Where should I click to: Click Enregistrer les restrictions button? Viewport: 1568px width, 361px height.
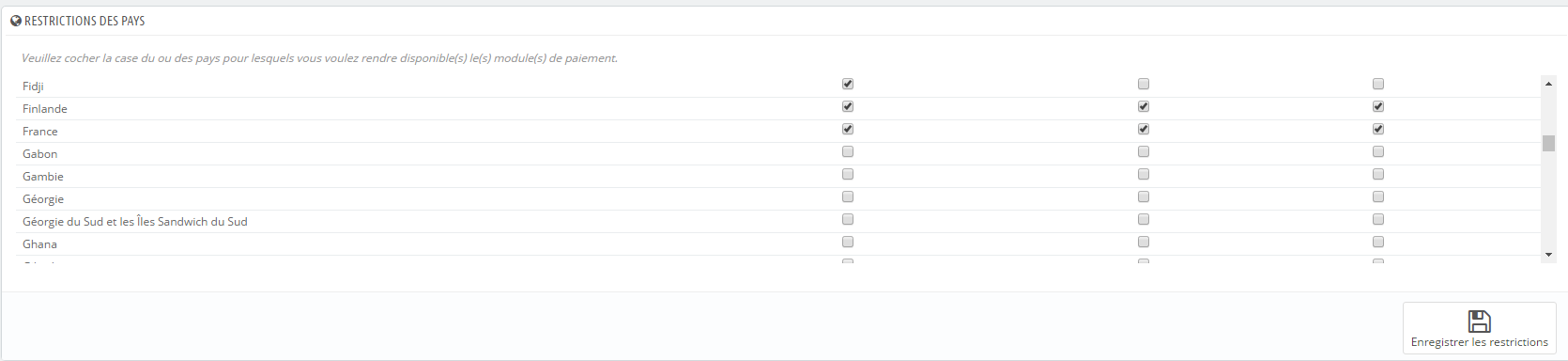coord(1480,328)
